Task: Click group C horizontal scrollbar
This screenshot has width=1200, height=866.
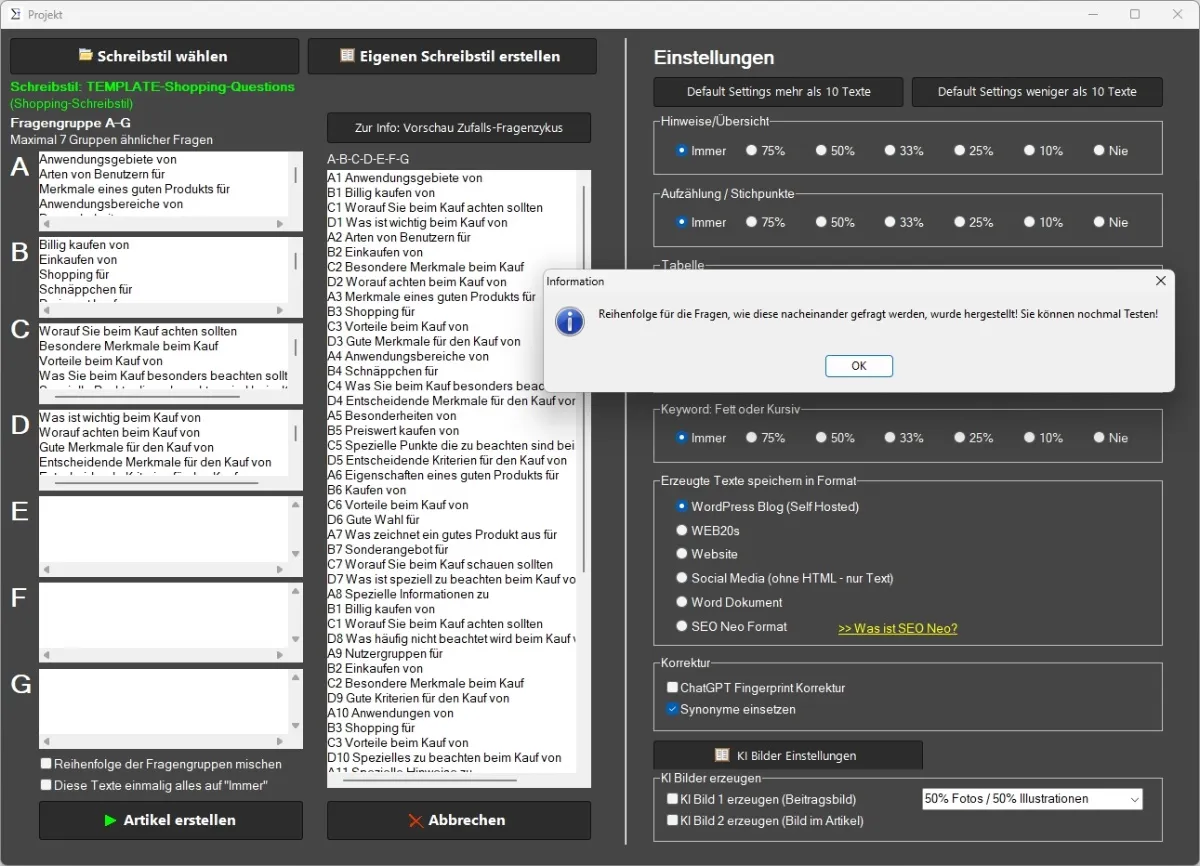Action: tap(146, 397)
